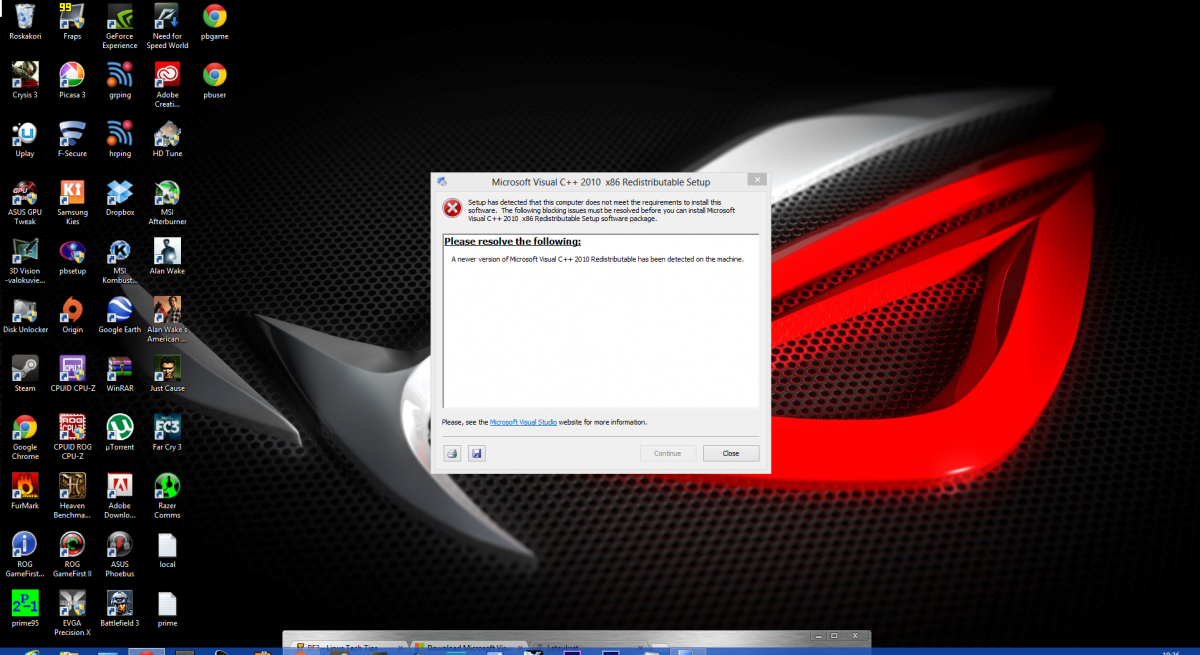The width and height of the screenshot is (1200, 655).
Task: Close the Setup dialog with the title bar X
Action: (x=757, y=180)
